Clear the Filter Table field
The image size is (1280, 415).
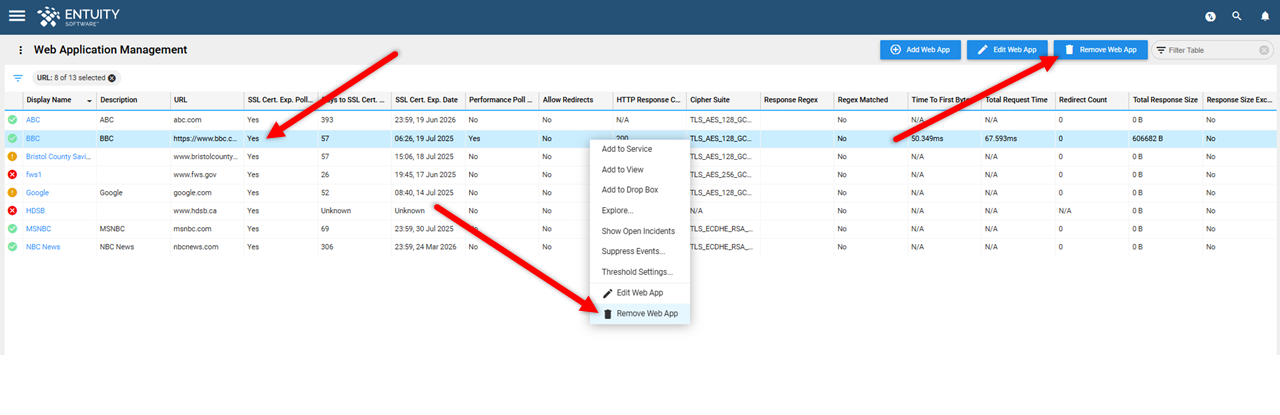pos(1265,50)
